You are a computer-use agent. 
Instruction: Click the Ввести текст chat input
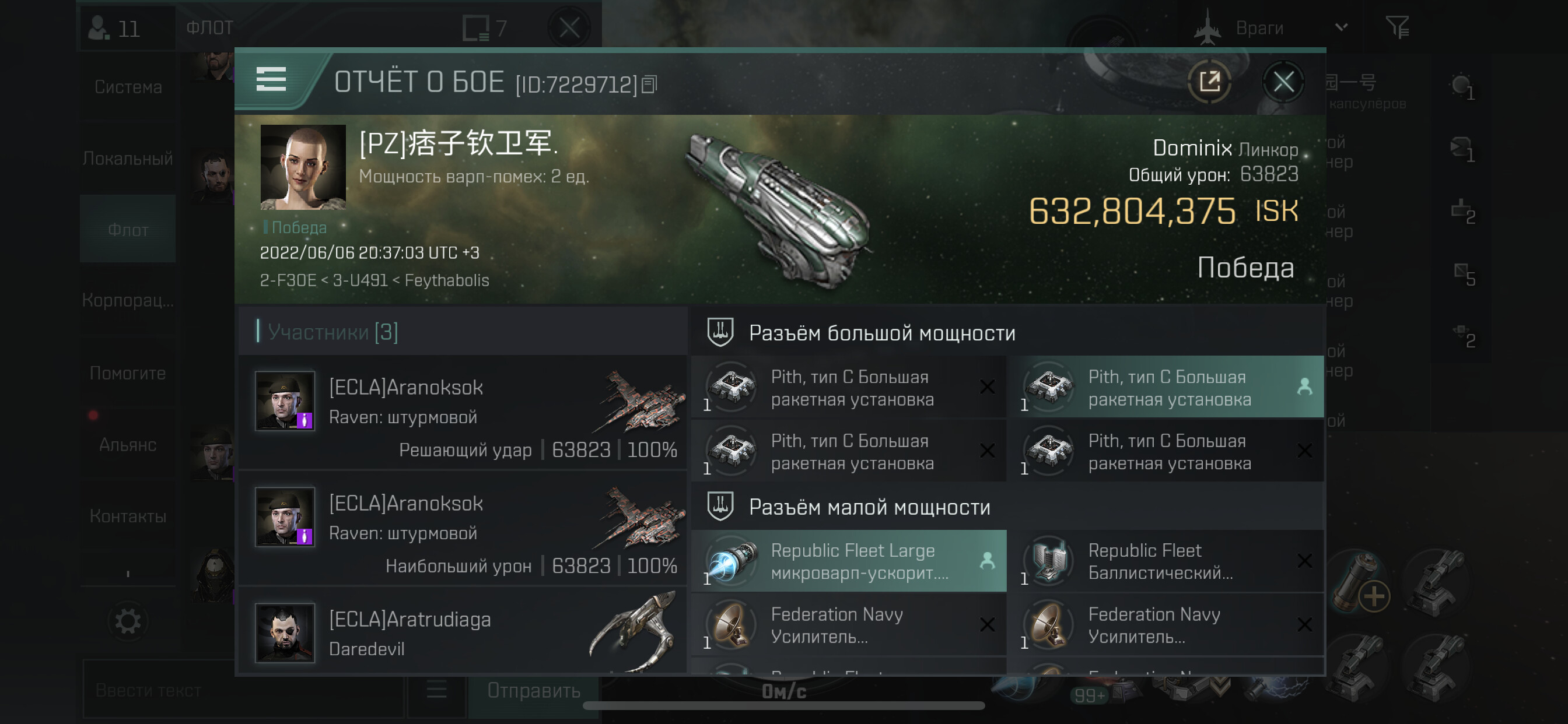[243, 690]
